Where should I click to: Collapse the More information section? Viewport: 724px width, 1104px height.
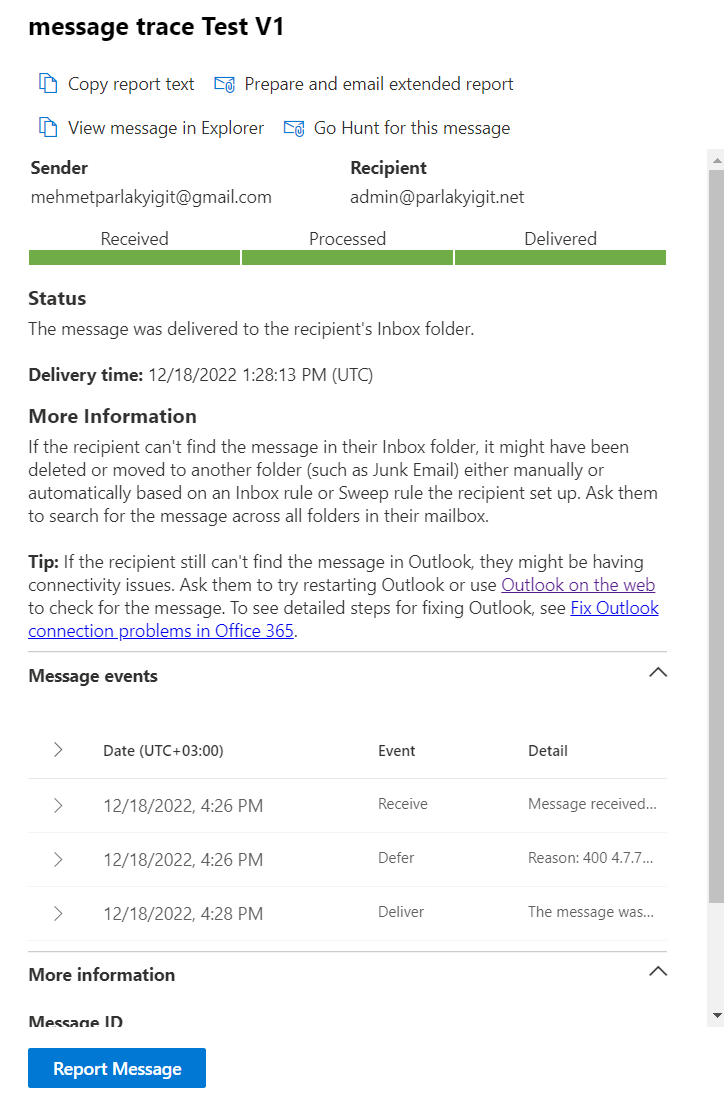click(657, 971)
